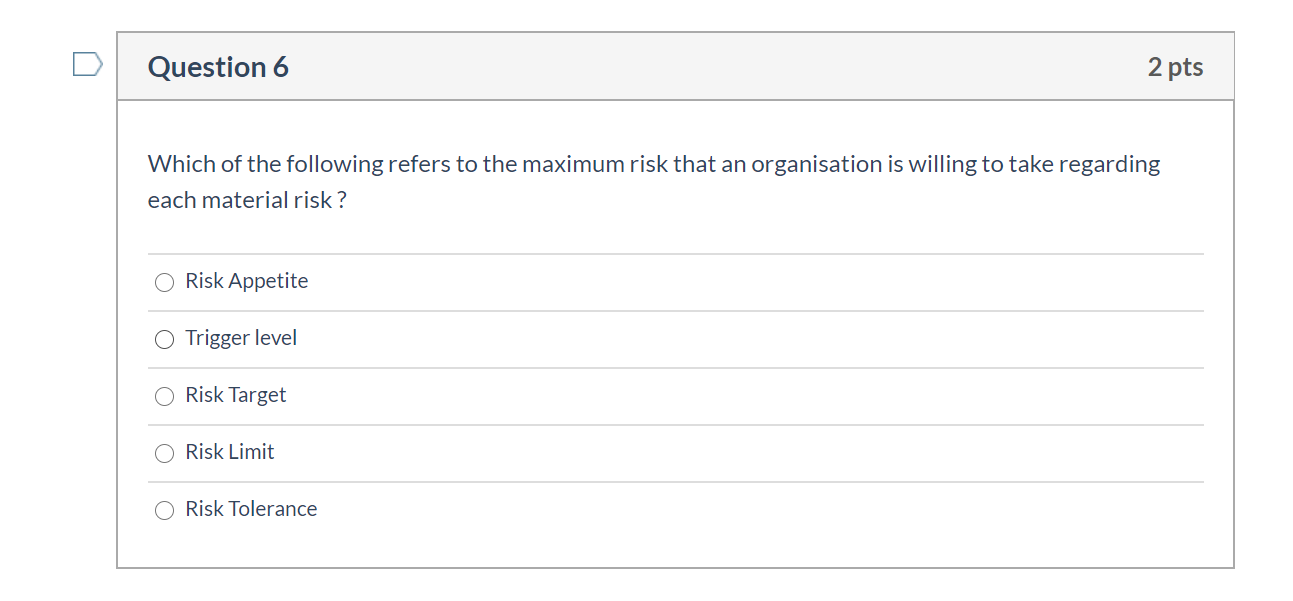
Task: Choose the answer labeled Risk Tolerance
Action: pyautogui.click(x=250, y=509)
